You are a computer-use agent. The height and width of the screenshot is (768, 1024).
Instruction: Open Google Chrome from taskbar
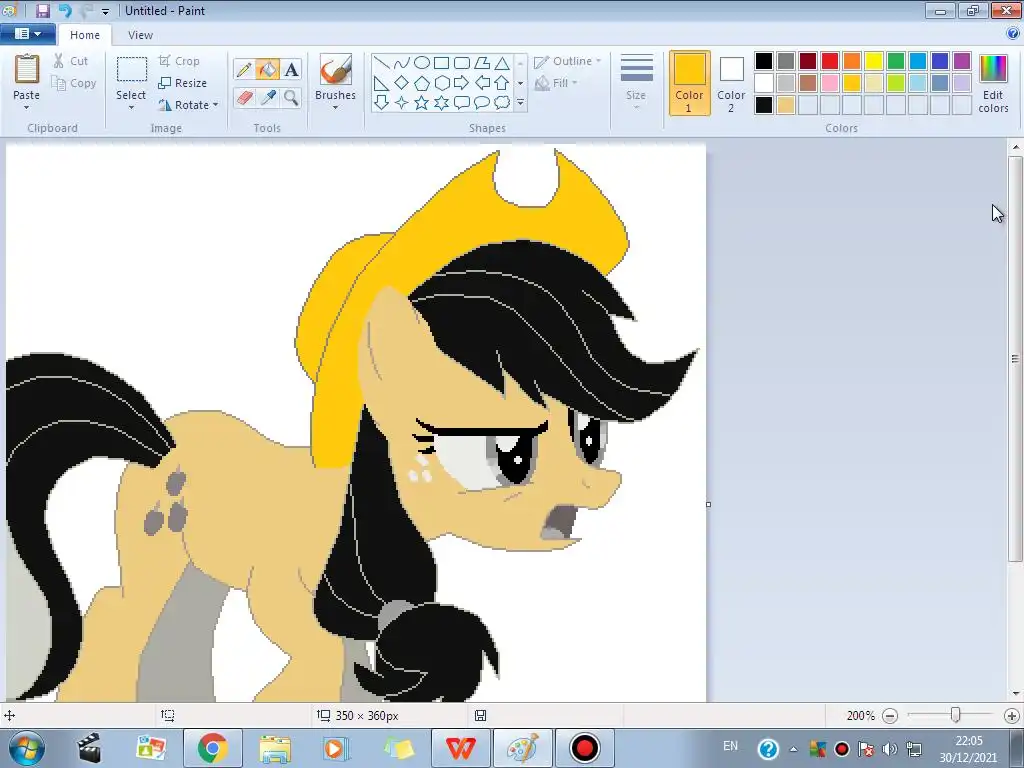212,748
